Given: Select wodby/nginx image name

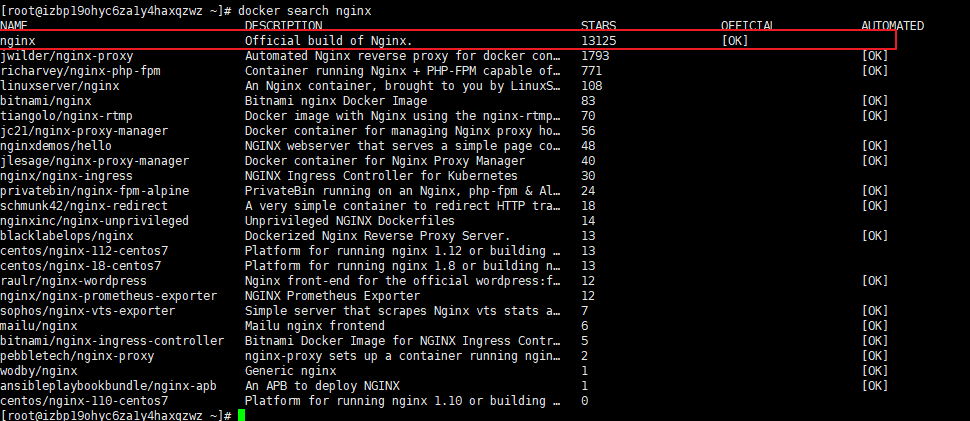Looking at the screenshot, I should [x=39, y=371].
